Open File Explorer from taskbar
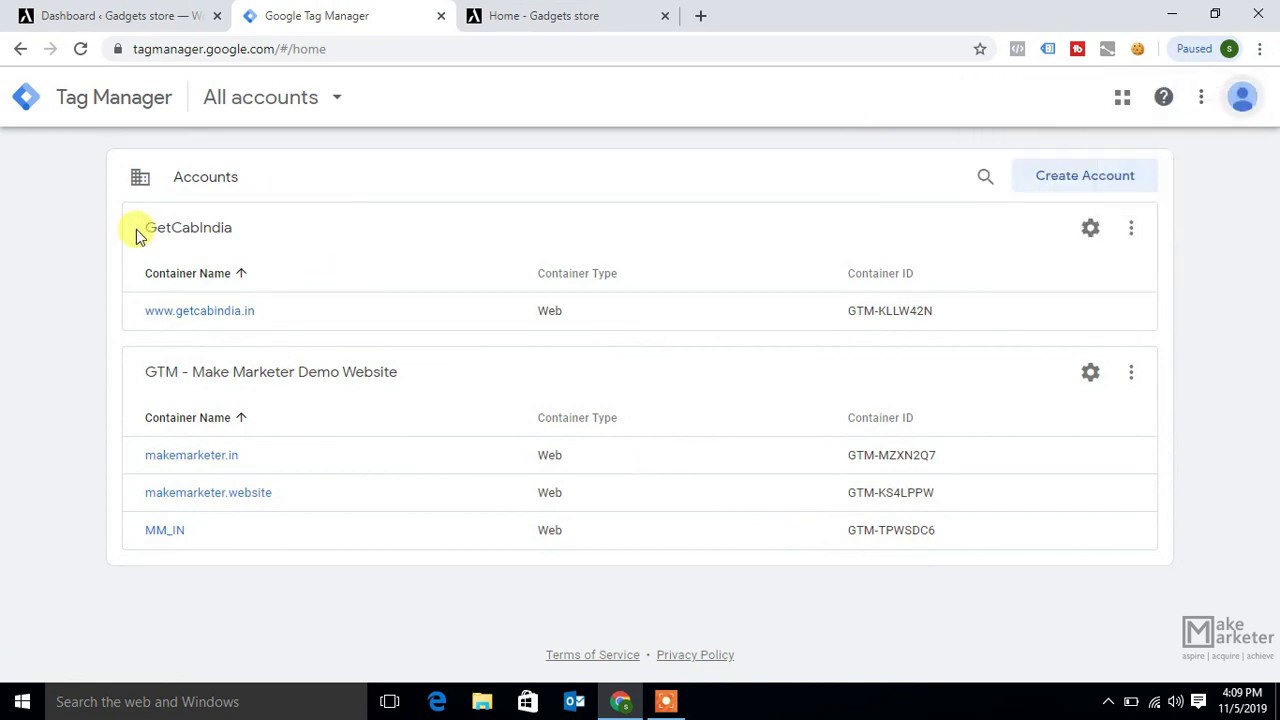Viewport: 1280px width, 720px height. [x=482, y=702]
